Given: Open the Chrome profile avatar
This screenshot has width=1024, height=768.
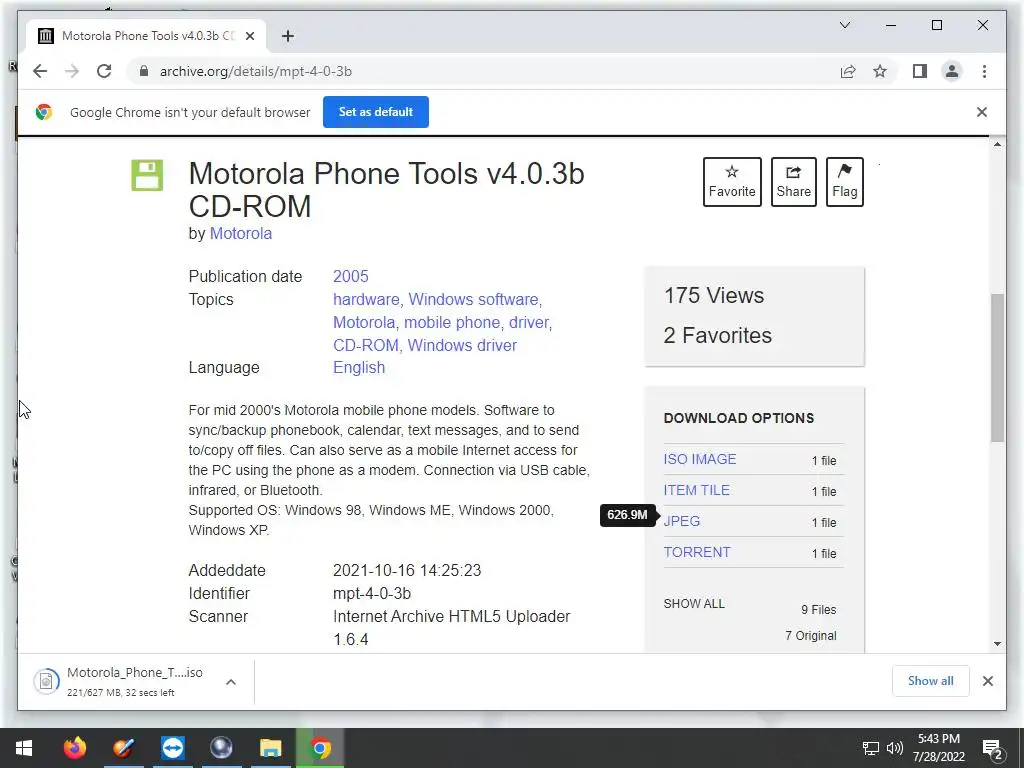Looking at the screenshot, I should (x=952, y=71).
